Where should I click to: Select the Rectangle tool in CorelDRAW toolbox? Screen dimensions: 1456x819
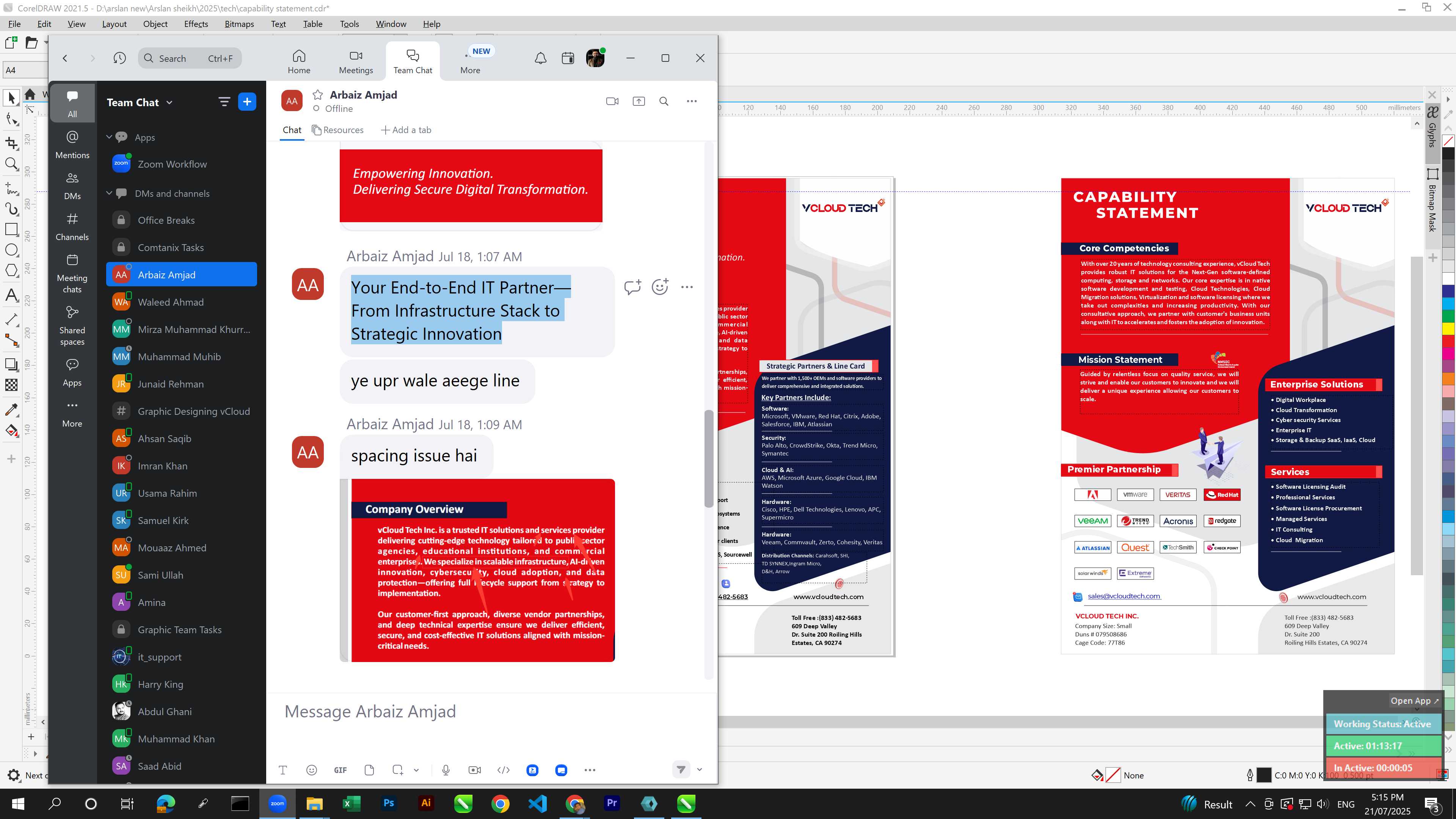point(11,229)
